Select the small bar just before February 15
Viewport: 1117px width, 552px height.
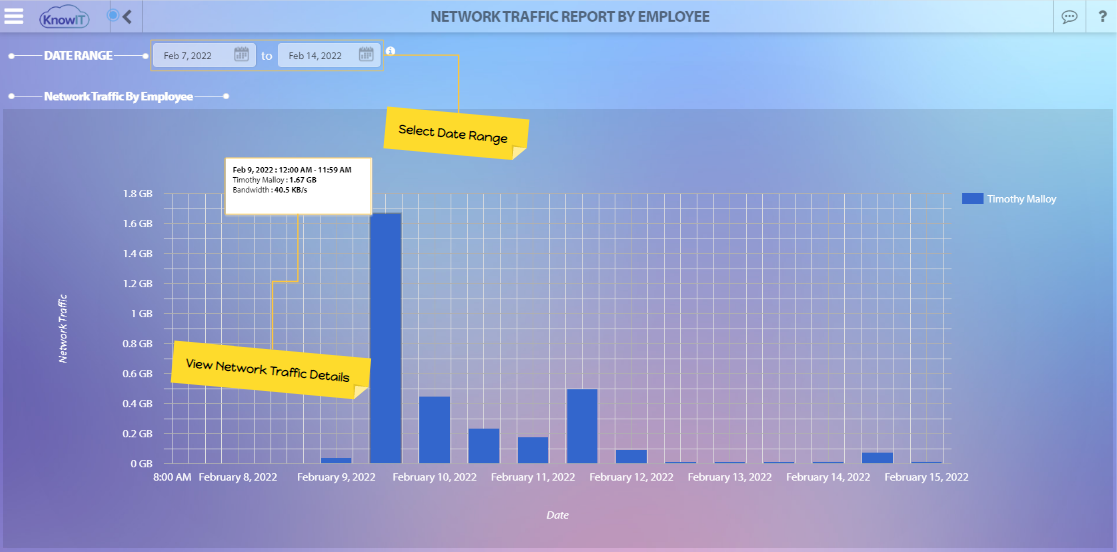point(877,458)
